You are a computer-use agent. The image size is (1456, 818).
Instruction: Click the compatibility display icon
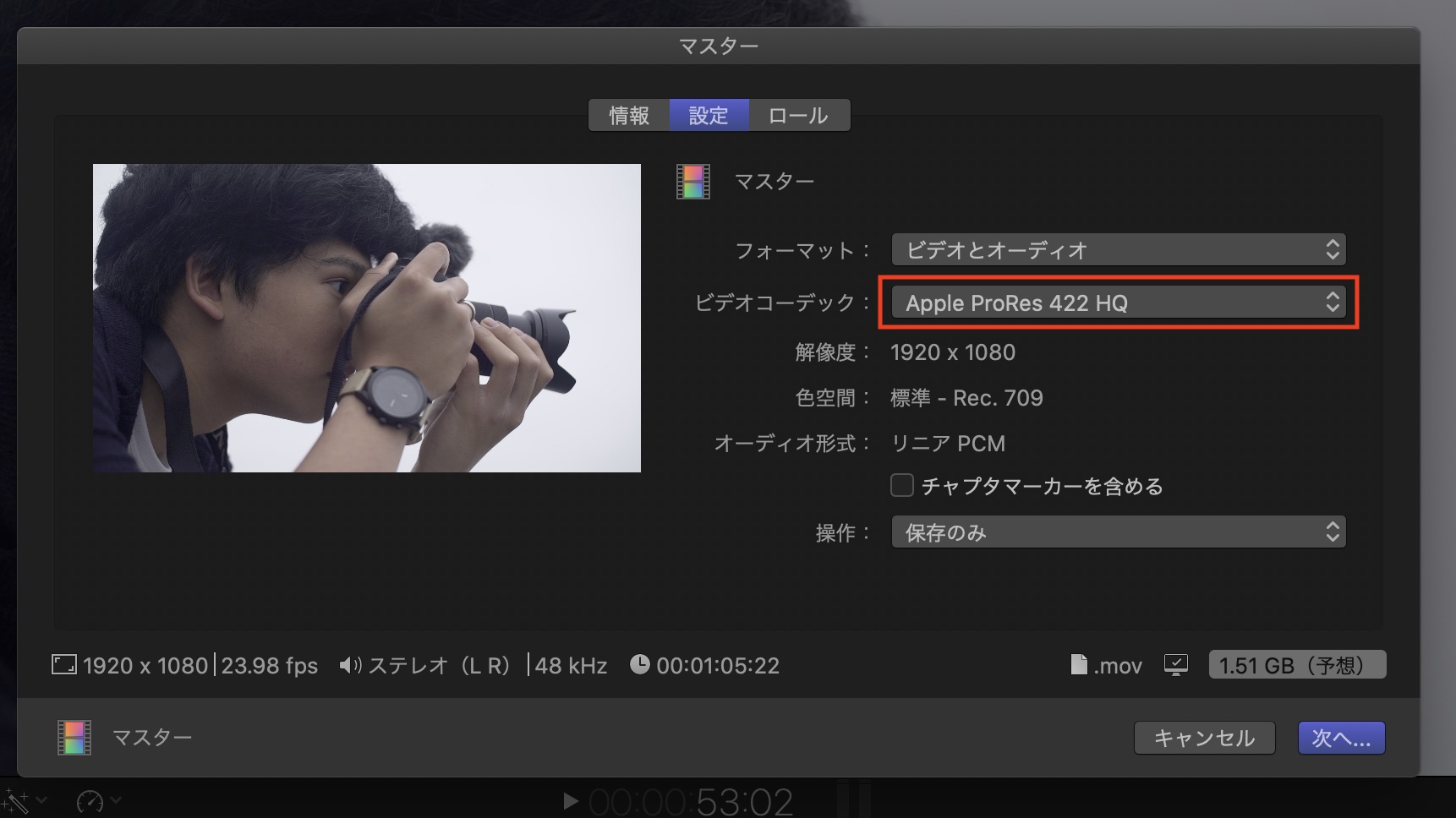(1176, 665)
